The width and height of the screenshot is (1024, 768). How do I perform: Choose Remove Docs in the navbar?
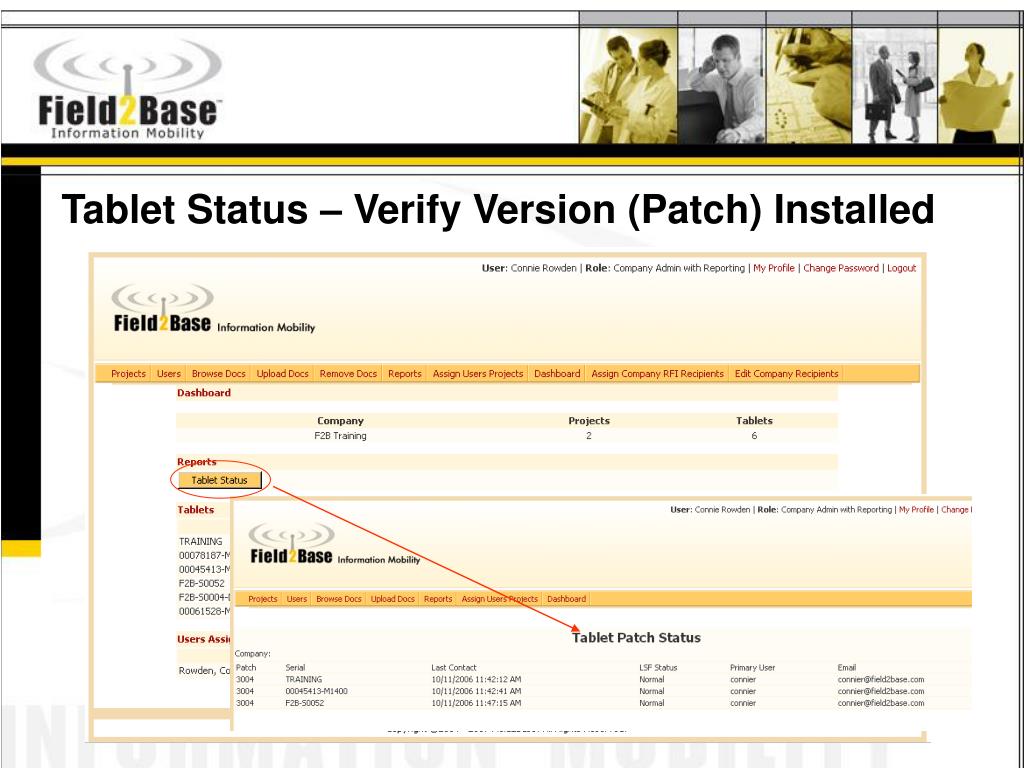(348, 374)
